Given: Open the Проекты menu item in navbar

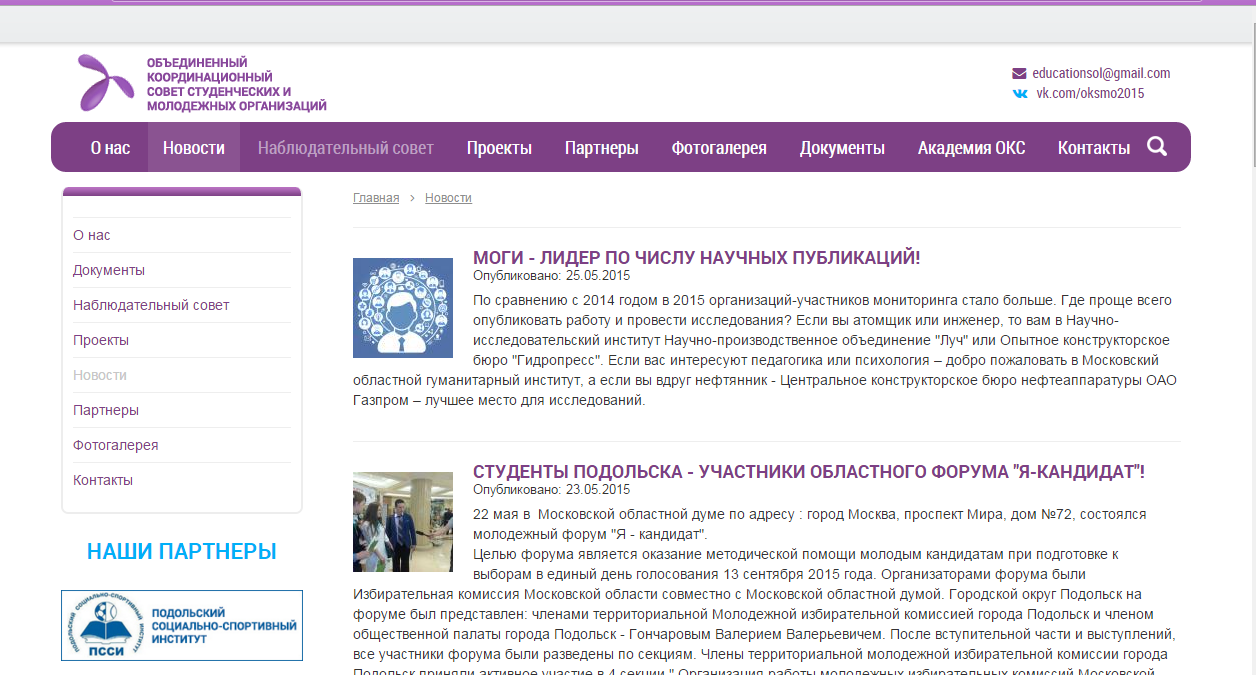Looking at the screenshot, I should coord(499,148).
